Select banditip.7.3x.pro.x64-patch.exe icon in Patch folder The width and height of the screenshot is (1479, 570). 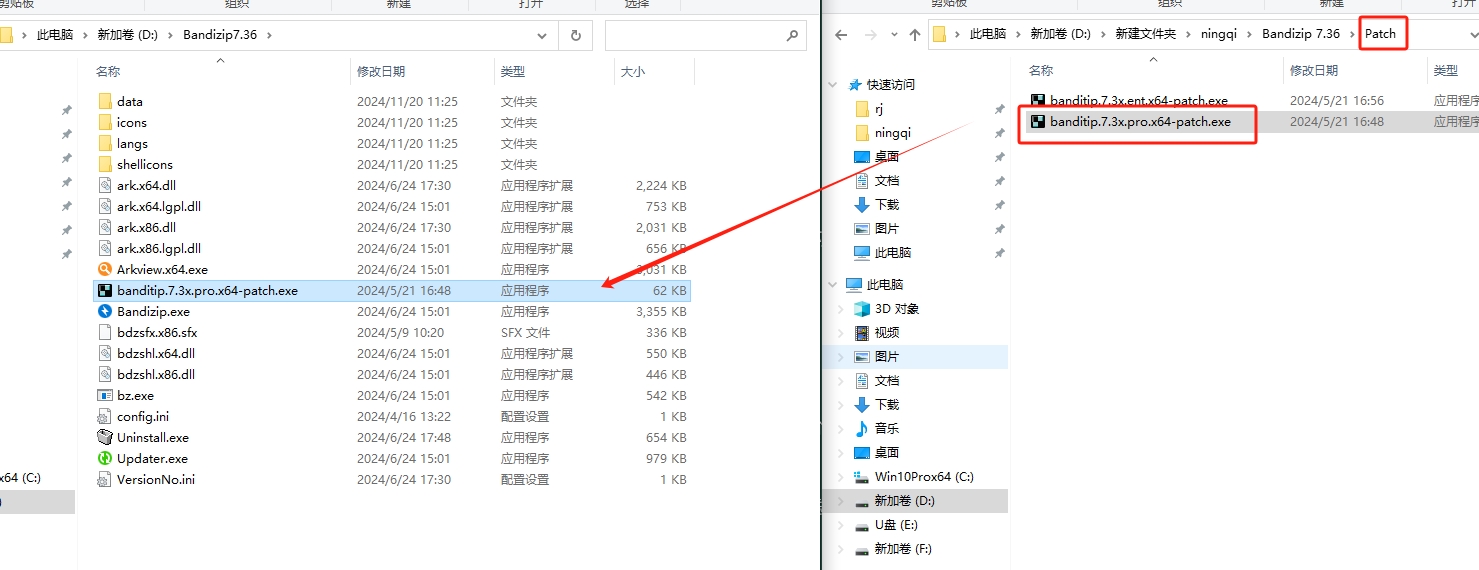1038,122
